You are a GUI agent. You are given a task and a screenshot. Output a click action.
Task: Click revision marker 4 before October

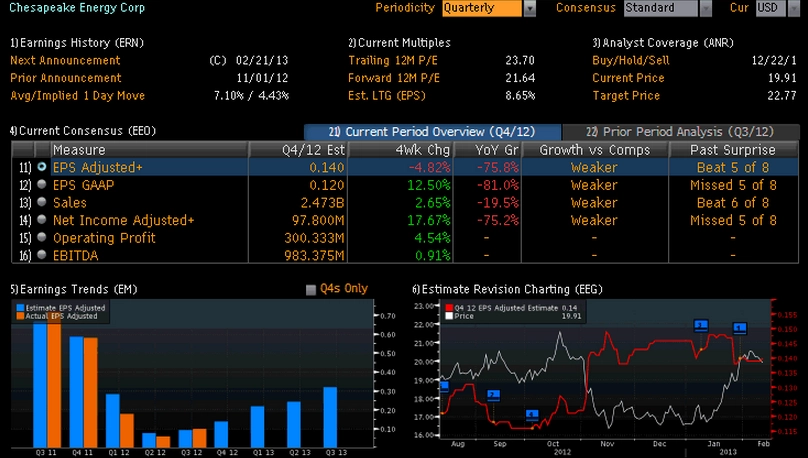(532, 415)
